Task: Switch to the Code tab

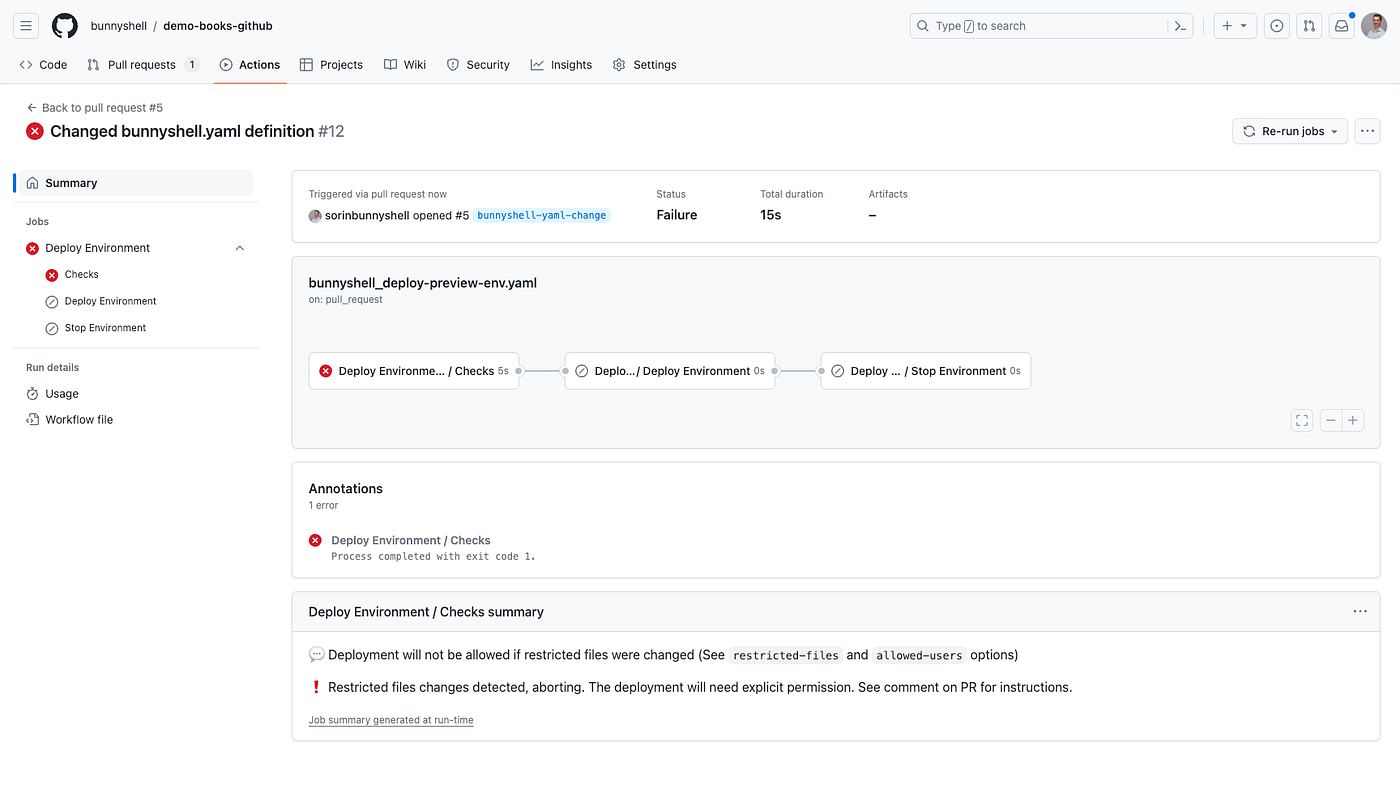Action: pos(43,64)
